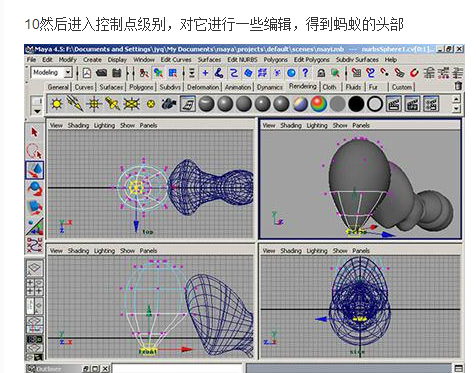Switch to the Deformation shelf tab
Image resolution: width=476 pixels, height=373 pixels.
tap(203, 87)
